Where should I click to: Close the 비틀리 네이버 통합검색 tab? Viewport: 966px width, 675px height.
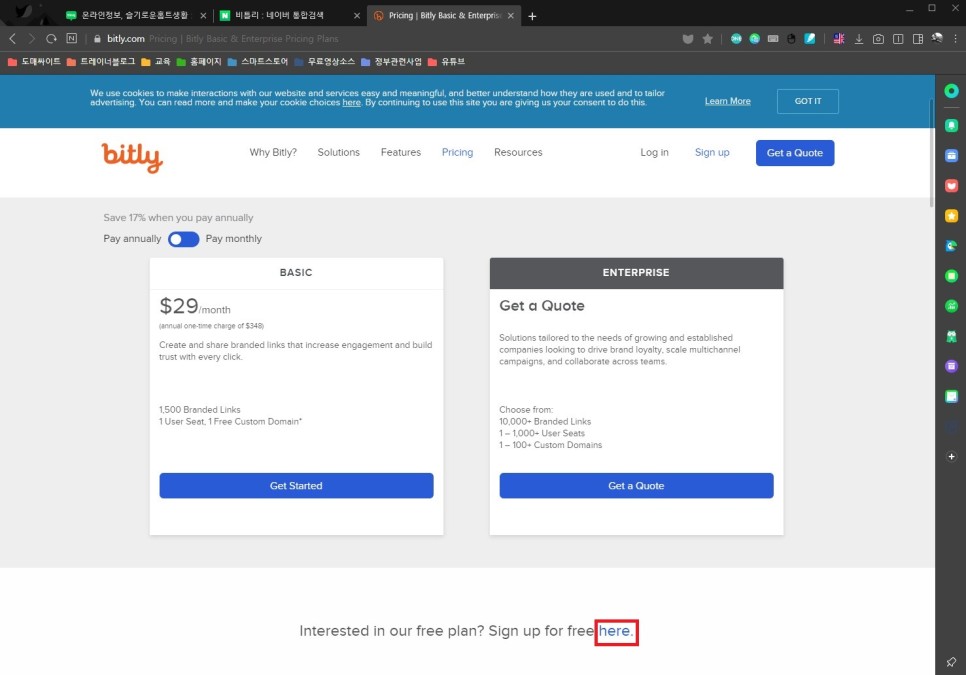[x=357, y=16]
